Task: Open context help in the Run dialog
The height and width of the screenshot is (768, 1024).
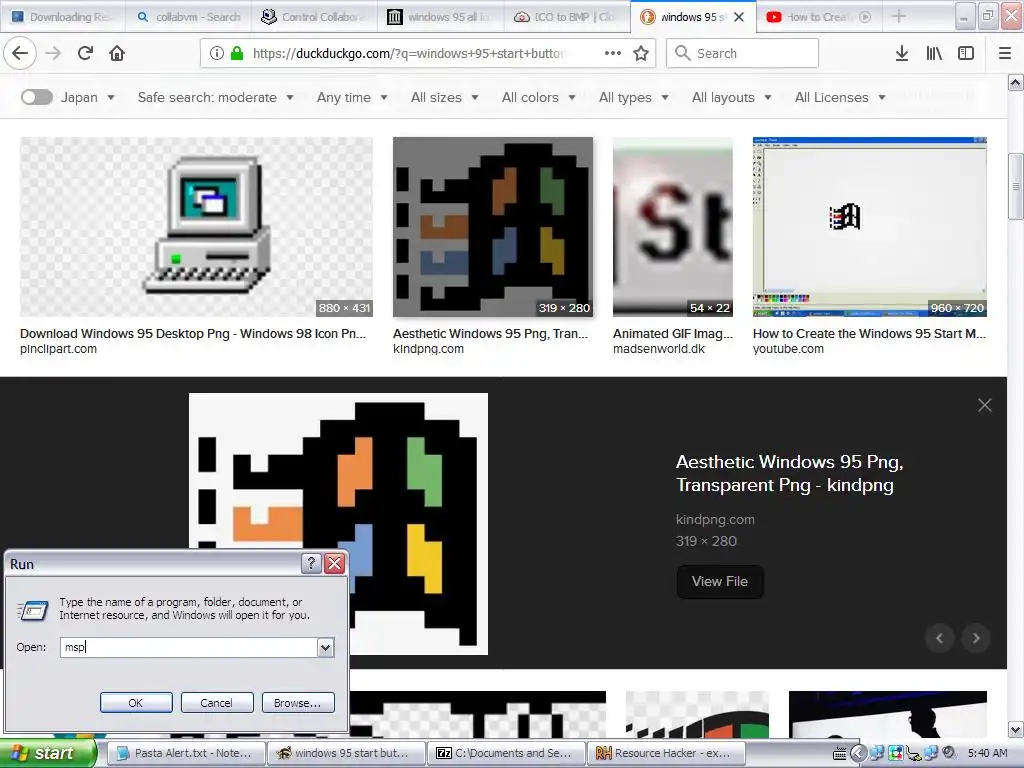Action: [311, 564]
